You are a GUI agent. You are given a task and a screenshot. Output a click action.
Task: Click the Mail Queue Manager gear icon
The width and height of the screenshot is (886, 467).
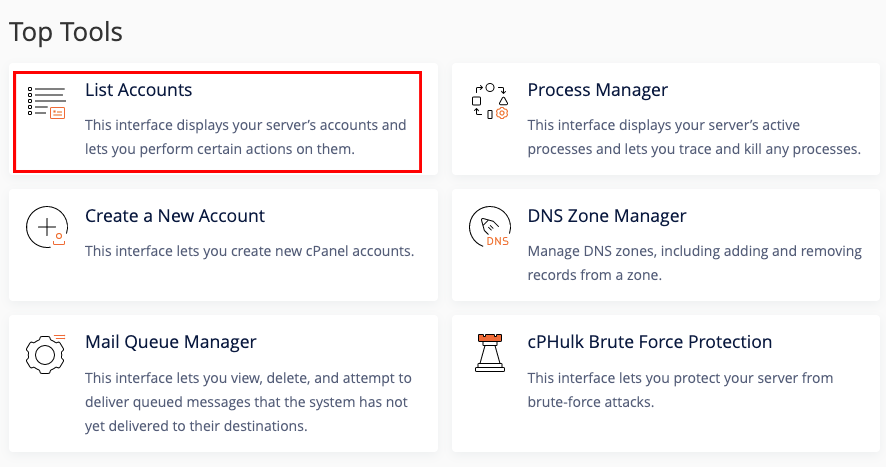coord(46,354)
